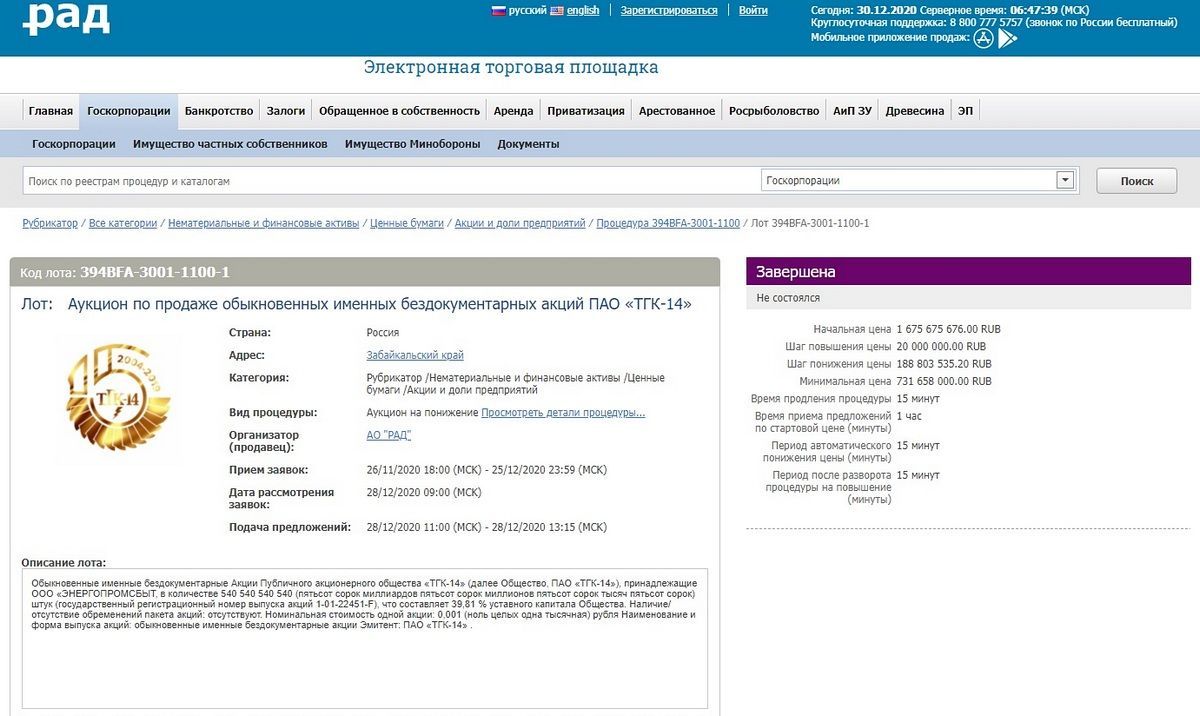Image resolution: width=1200 pixels, height=716 pixels.
Task: Go to Рубрикатор breadcrumb link
Action: coord(50,223)
